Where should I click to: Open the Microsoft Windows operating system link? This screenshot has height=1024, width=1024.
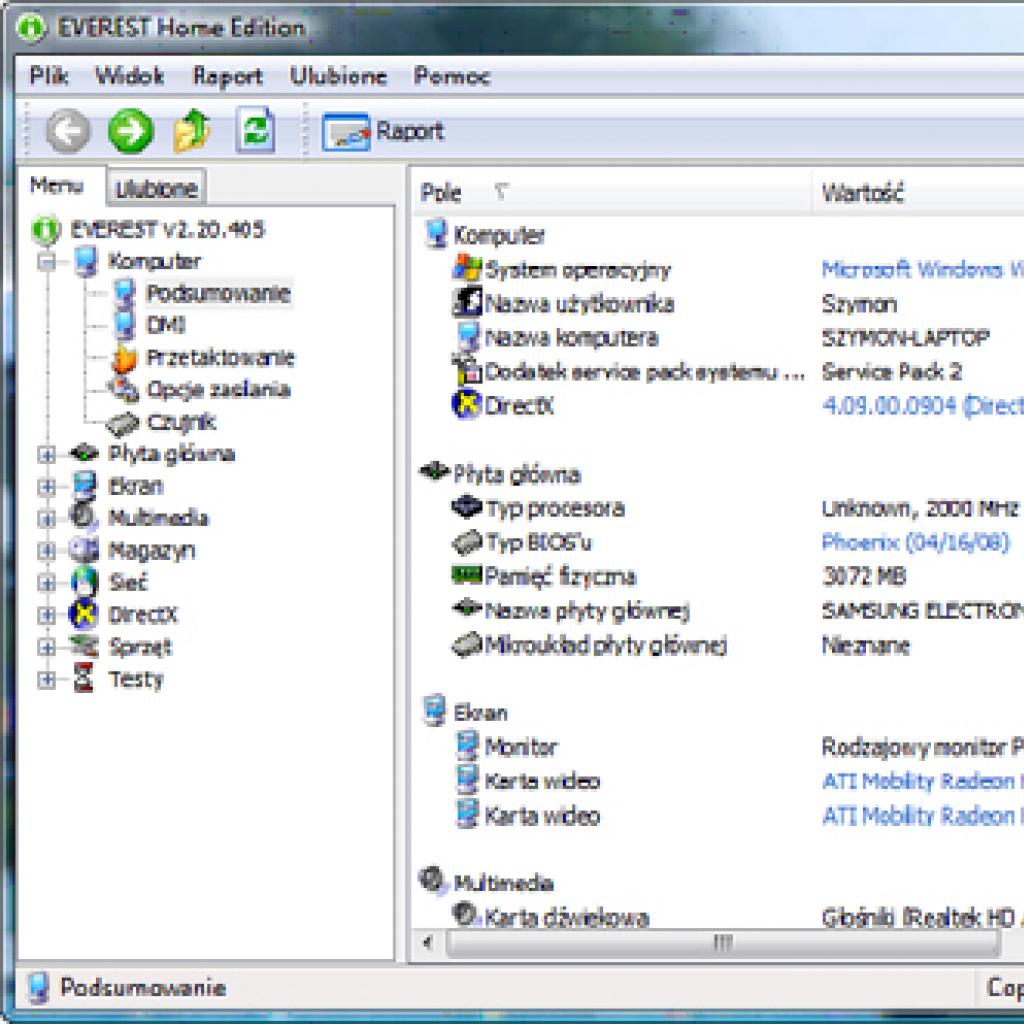click(923, 270)
